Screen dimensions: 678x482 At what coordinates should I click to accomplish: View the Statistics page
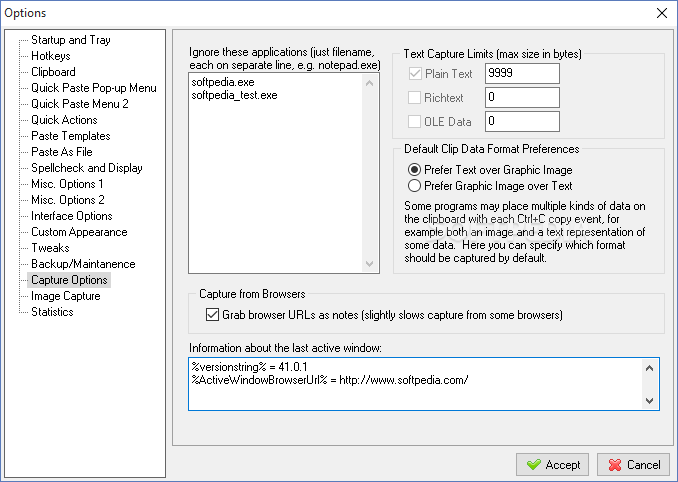click(52, 312)
